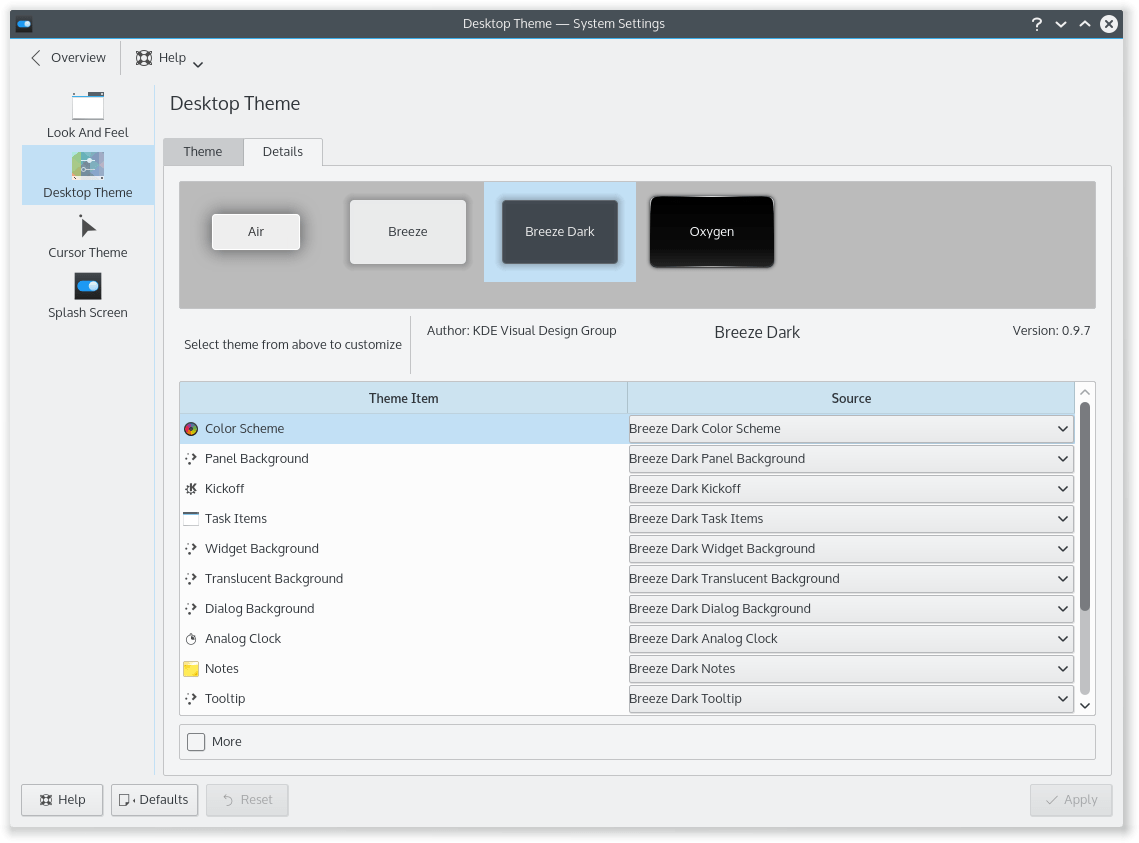
Task: Click the title bar question mark help icon
Action: coord(1037,24)
